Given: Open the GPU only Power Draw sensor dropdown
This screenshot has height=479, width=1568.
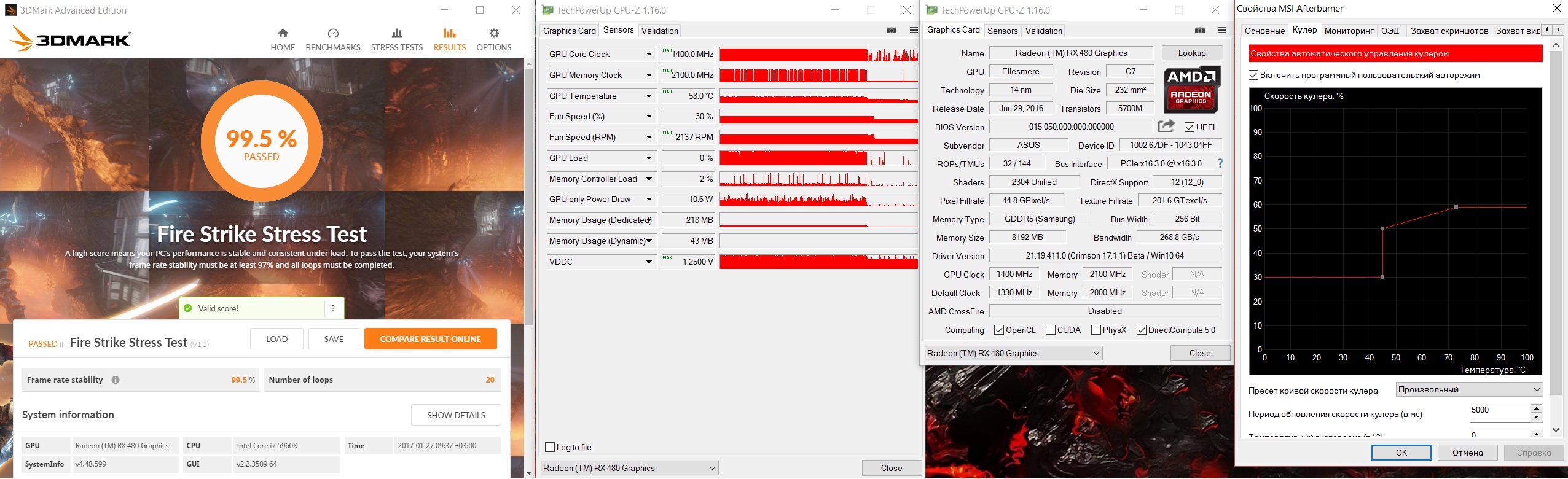Looking at the screenshot, I should point(649,199).
